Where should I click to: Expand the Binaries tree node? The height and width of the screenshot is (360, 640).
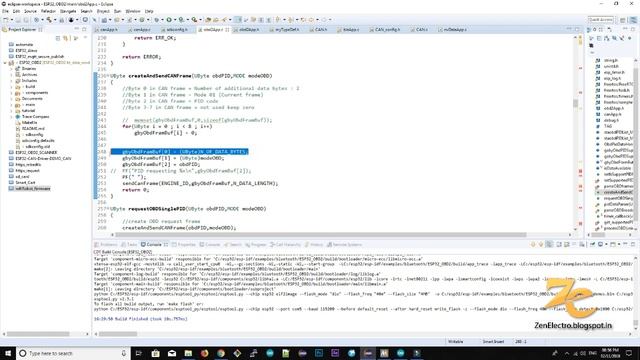point(11,69)
